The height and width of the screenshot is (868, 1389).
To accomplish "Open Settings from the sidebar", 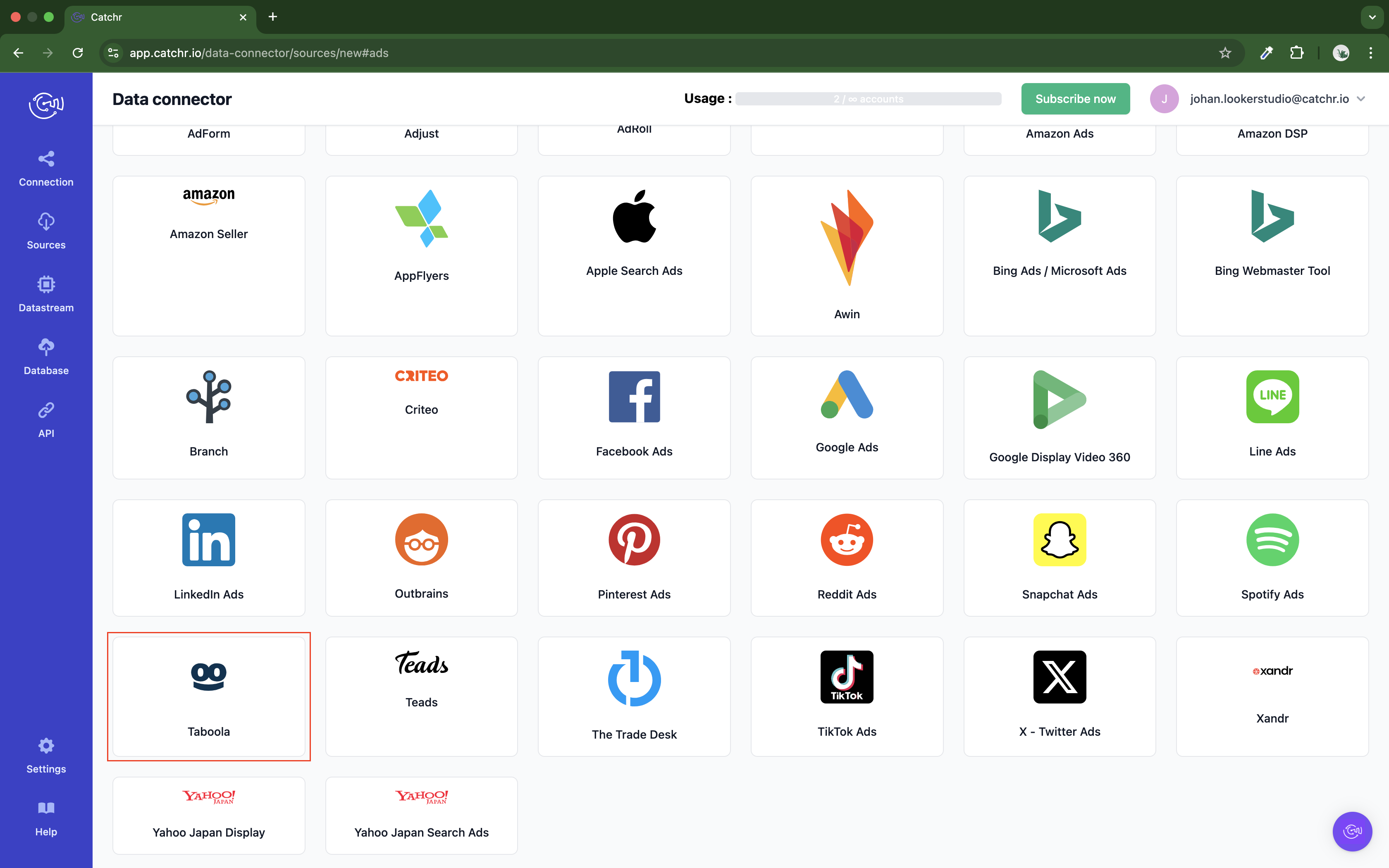I will pos(46,756).
